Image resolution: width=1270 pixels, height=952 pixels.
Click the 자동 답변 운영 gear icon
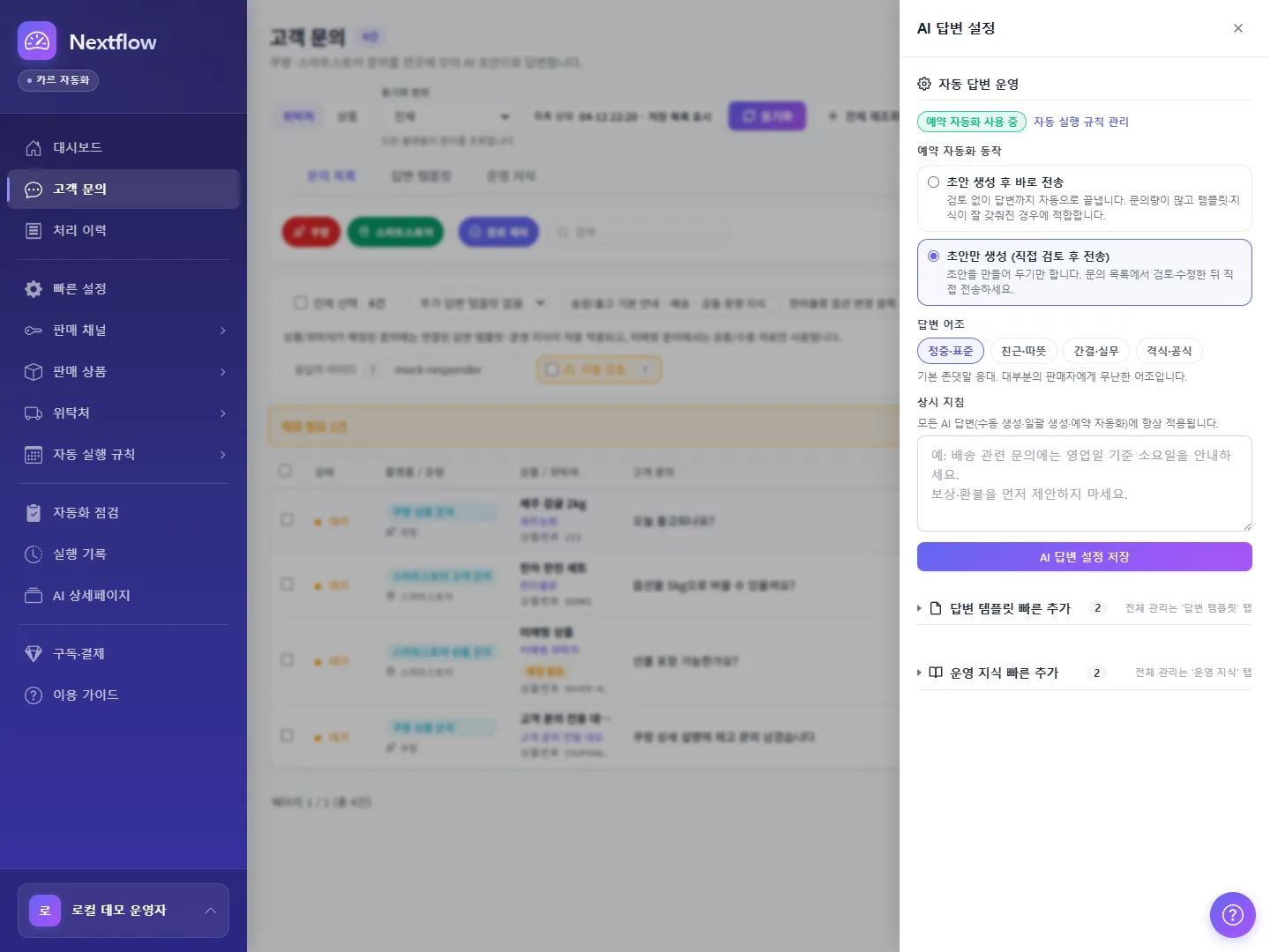[924, 84]
